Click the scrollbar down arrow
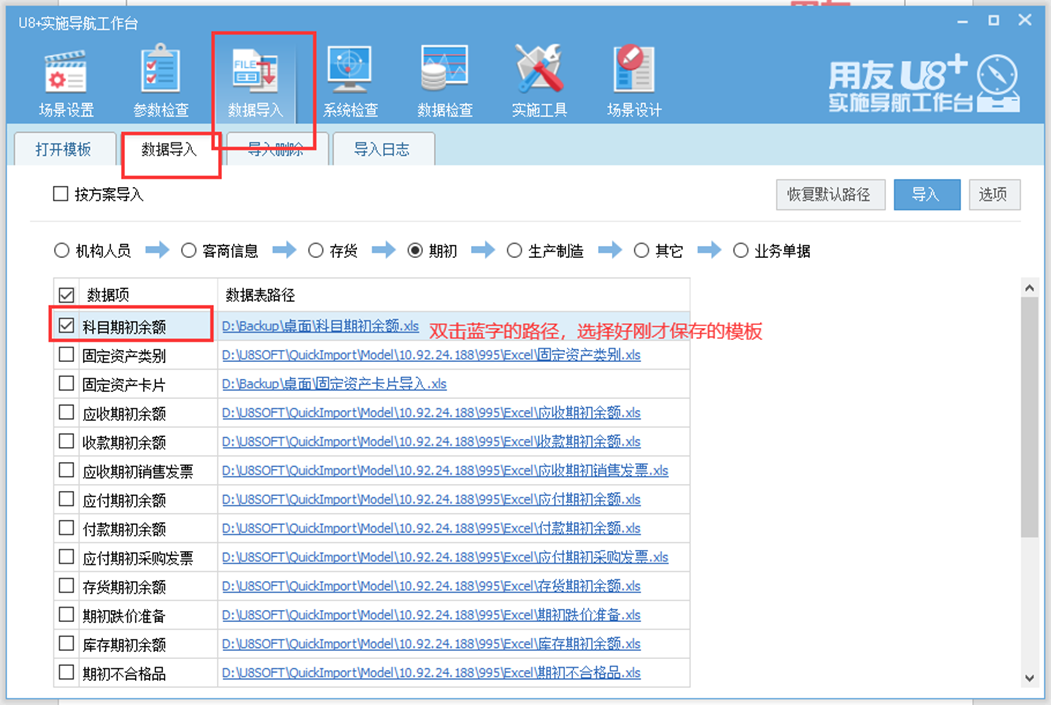 point(1030,678)
